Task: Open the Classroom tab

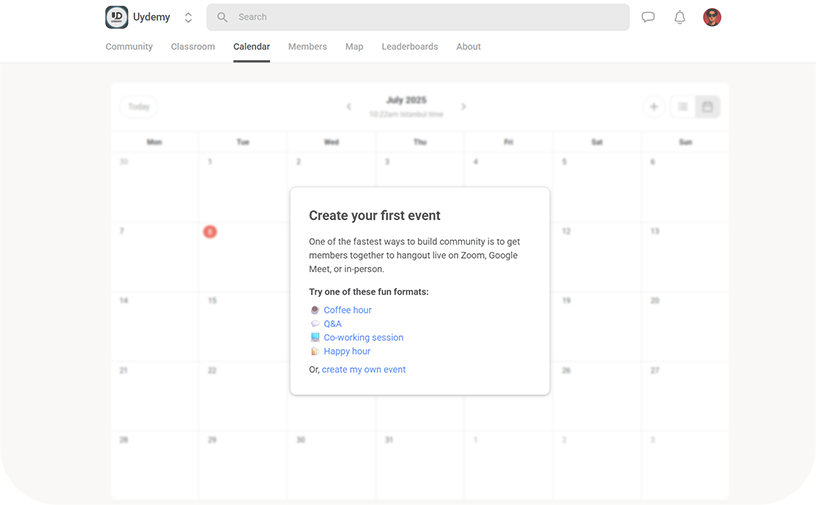Action: [193, 47]
